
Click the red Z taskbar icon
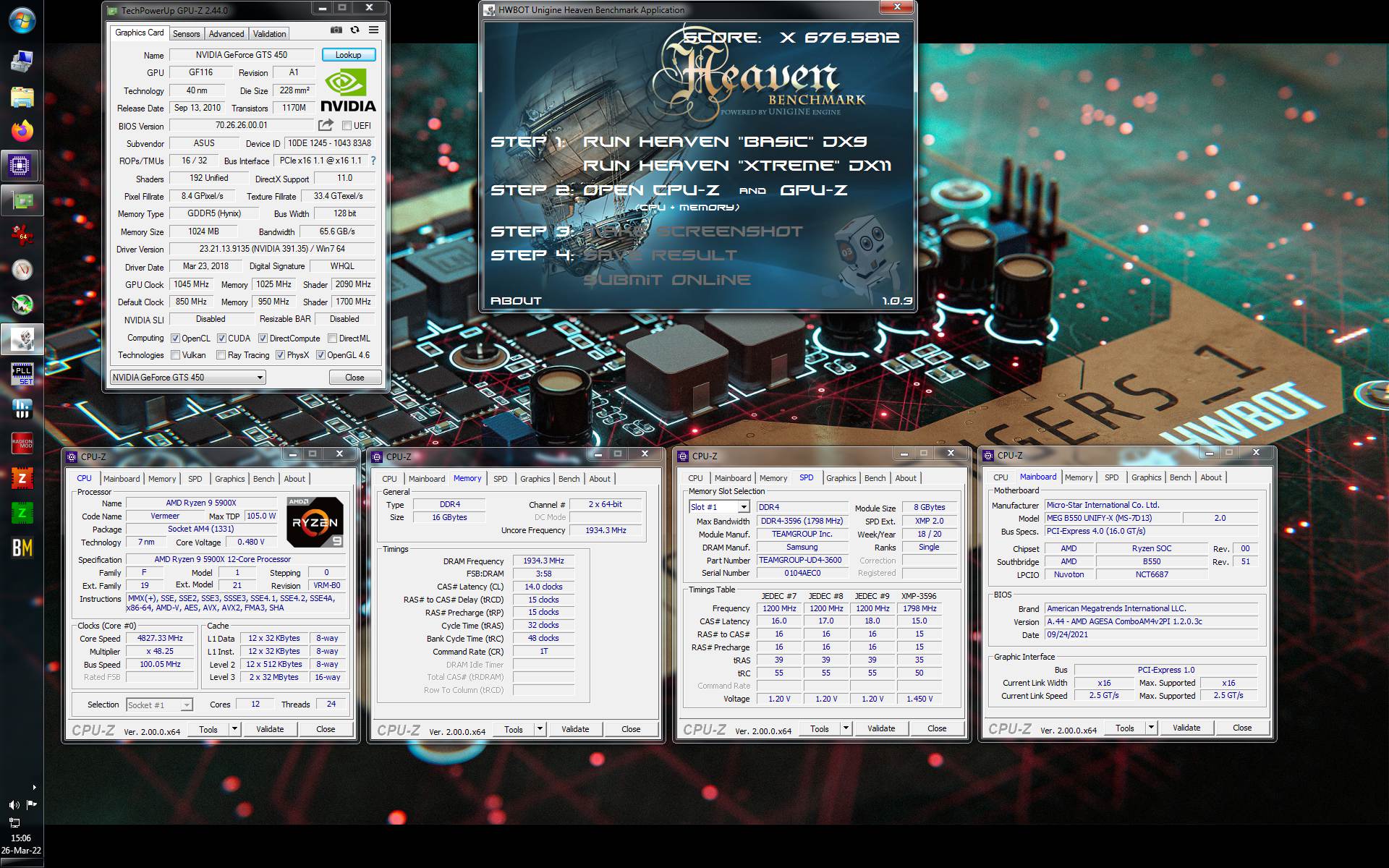tap(22, 478)
